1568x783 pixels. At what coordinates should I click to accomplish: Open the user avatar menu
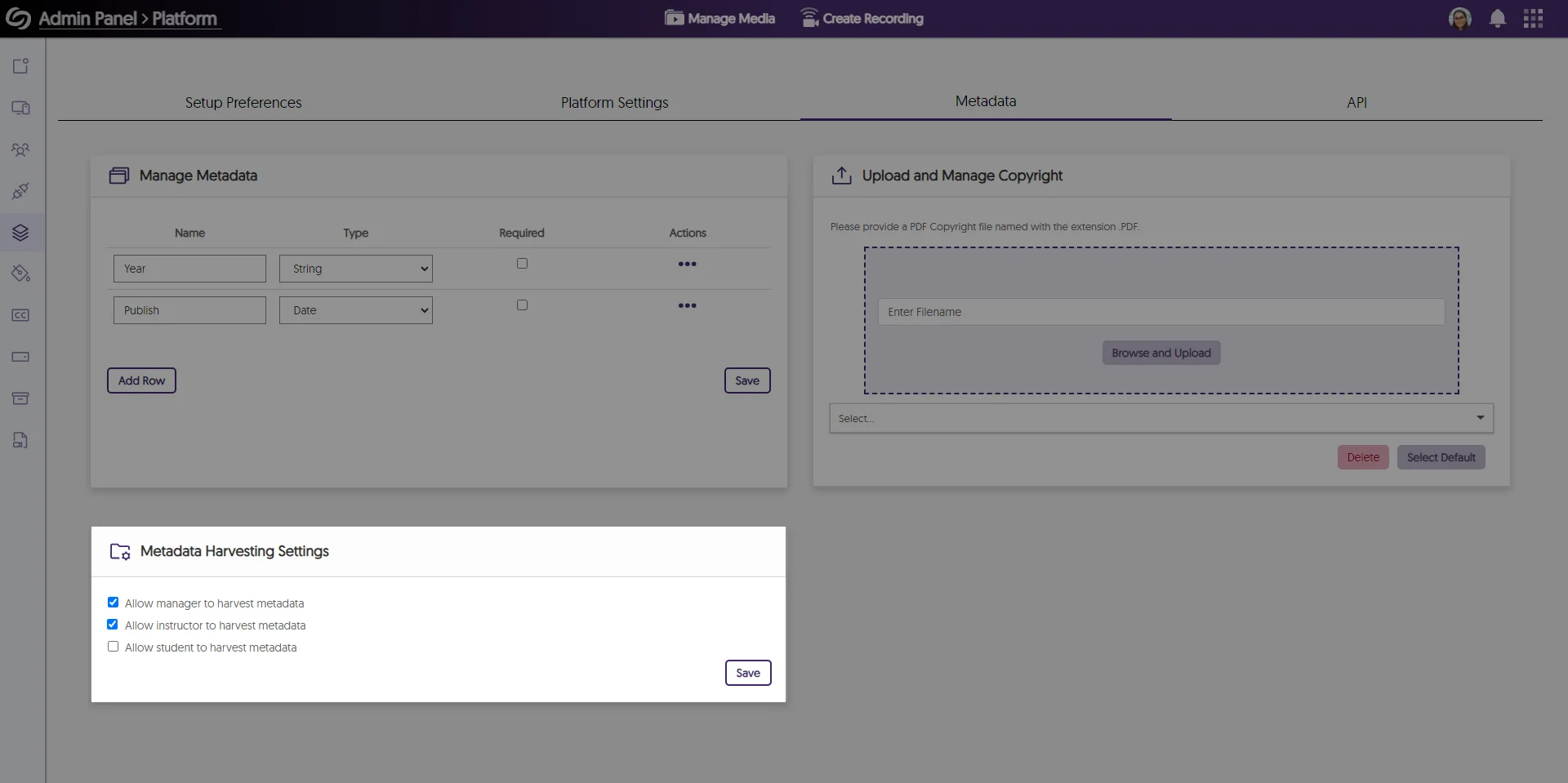pyautogui.click(x=1461, y=18)
